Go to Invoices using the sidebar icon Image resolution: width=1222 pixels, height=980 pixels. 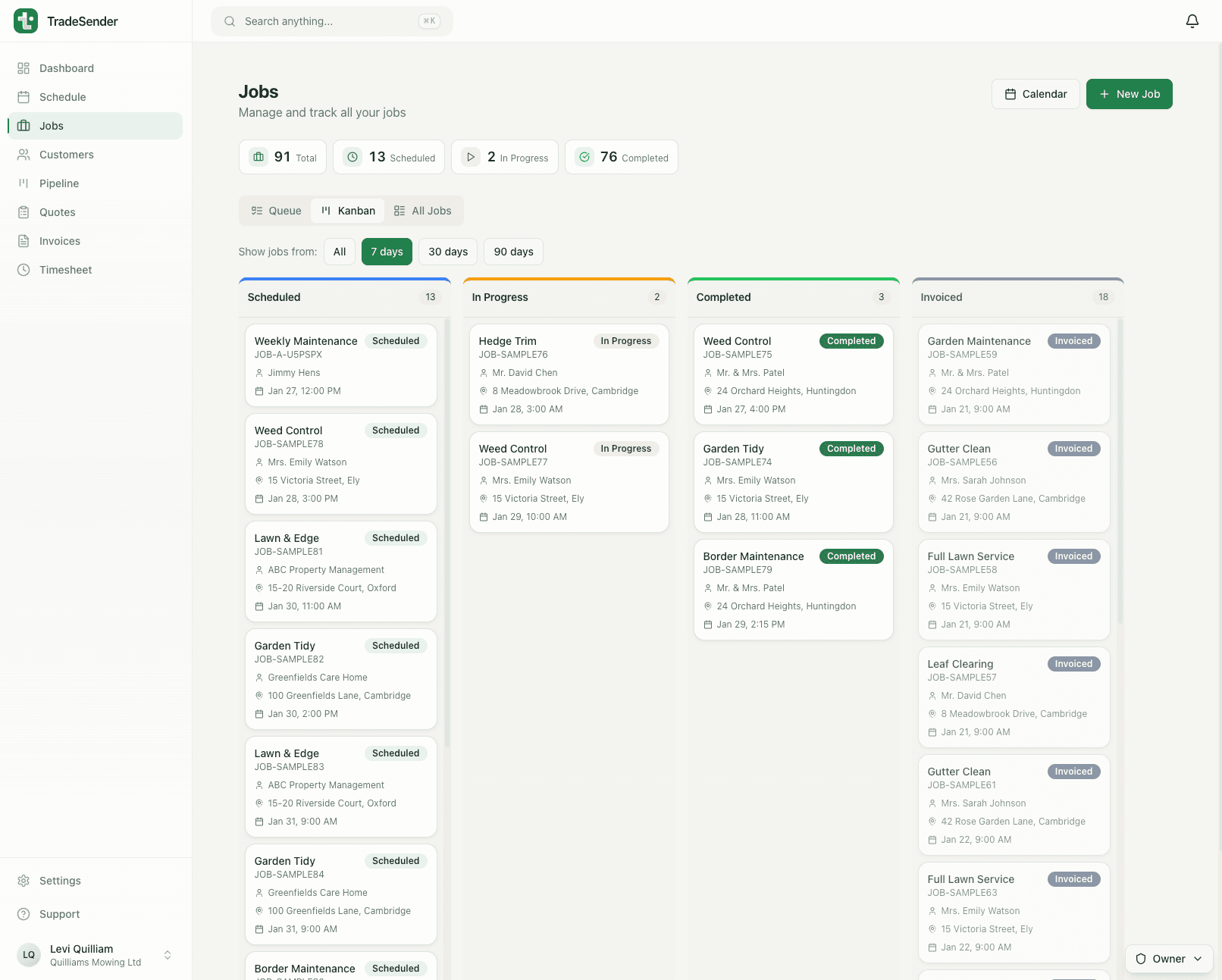point(25,241)
